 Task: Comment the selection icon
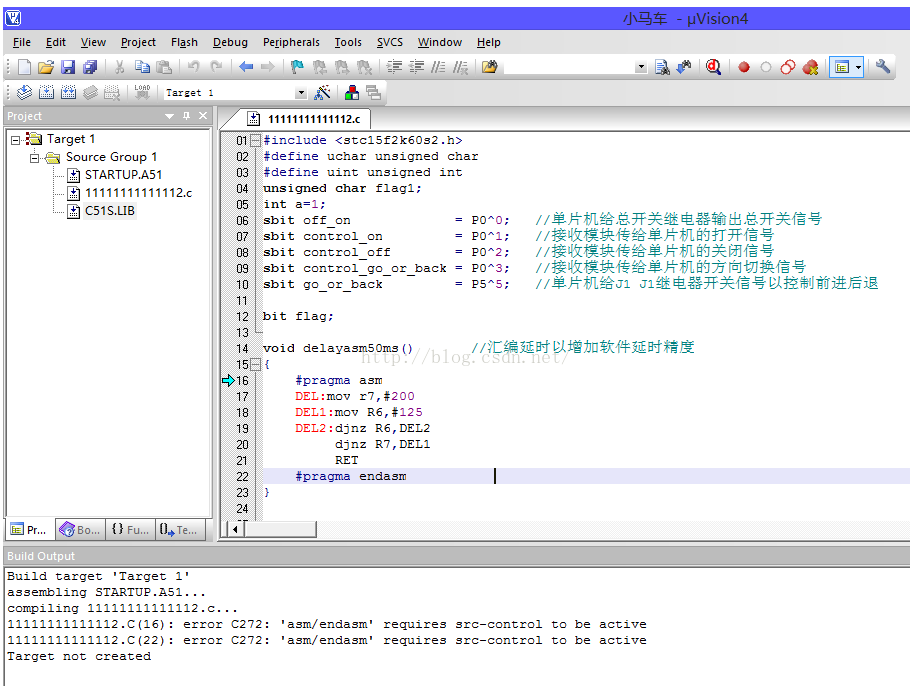click(x=438, y=67)
